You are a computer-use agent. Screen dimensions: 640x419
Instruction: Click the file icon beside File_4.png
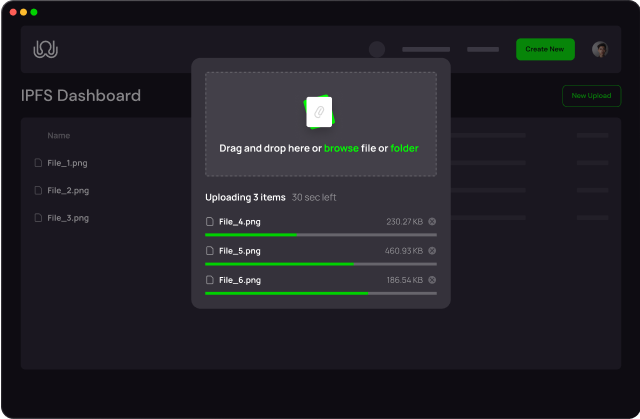(x=210, y=222)
